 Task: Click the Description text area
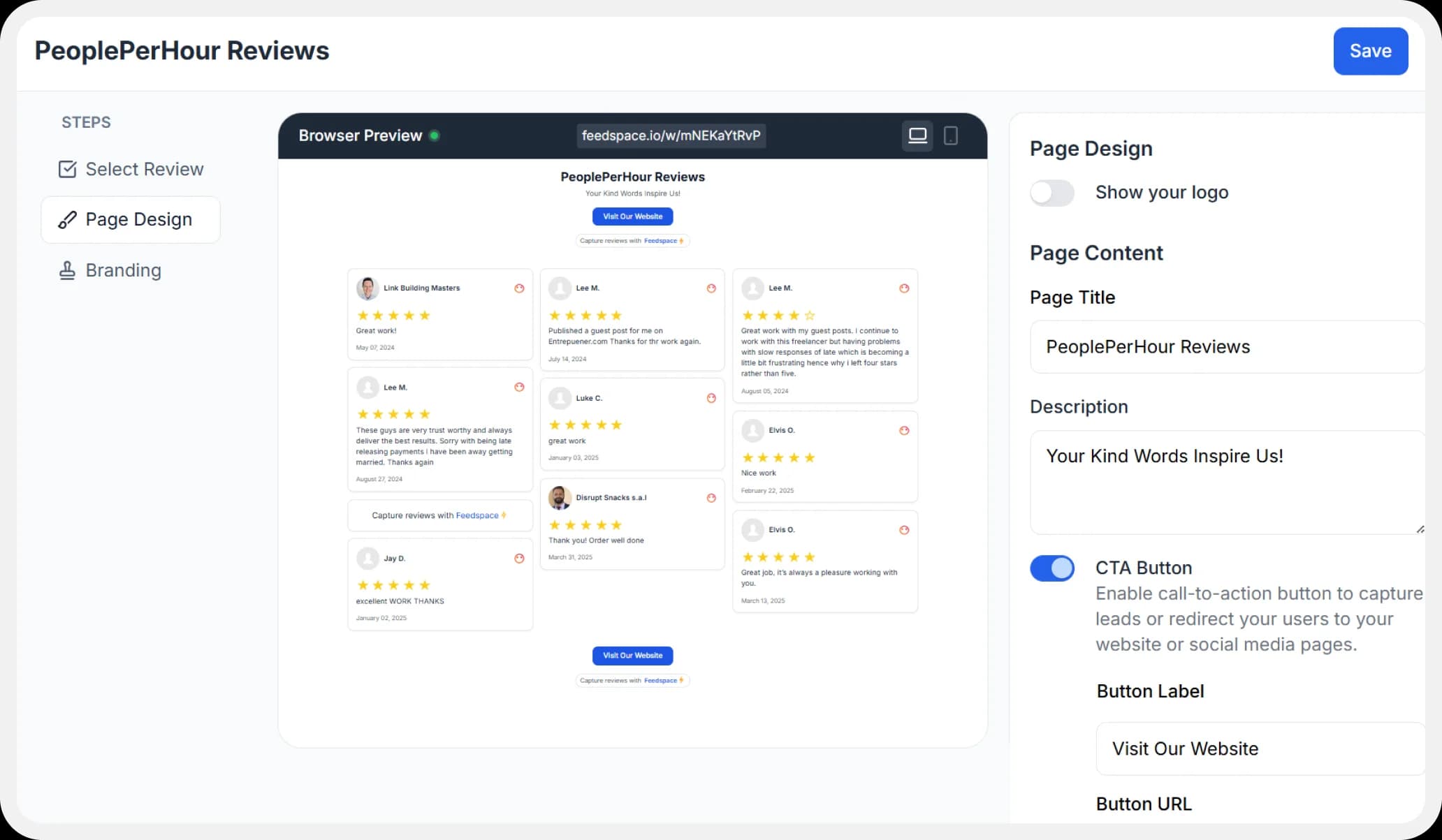pos(1226,482)
